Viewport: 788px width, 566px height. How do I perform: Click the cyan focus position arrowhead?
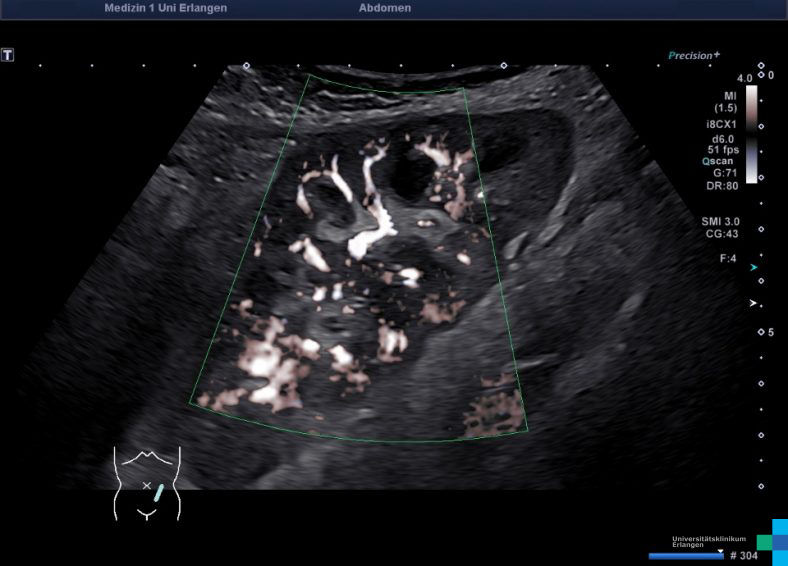click(755, 268)
